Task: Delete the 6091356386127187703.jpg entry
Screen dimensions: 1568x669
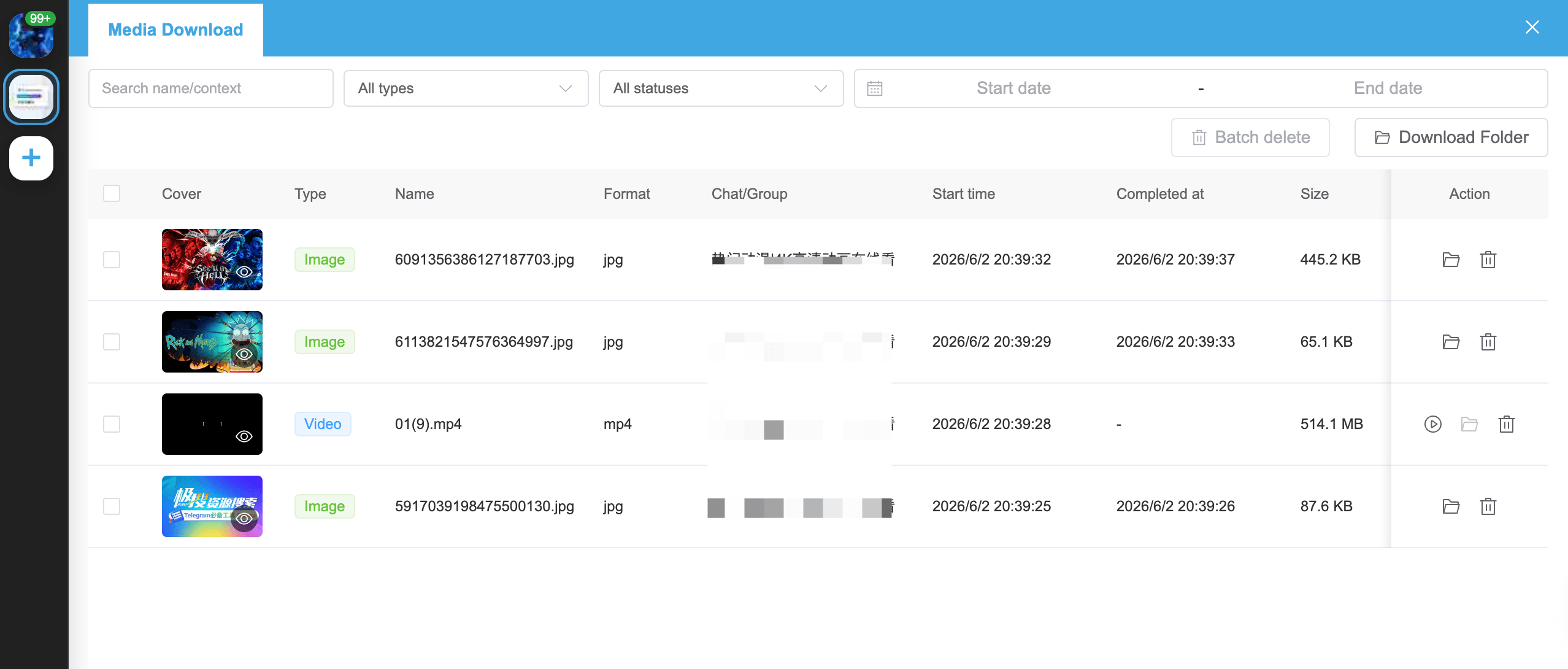Action: coord(1488,260)
